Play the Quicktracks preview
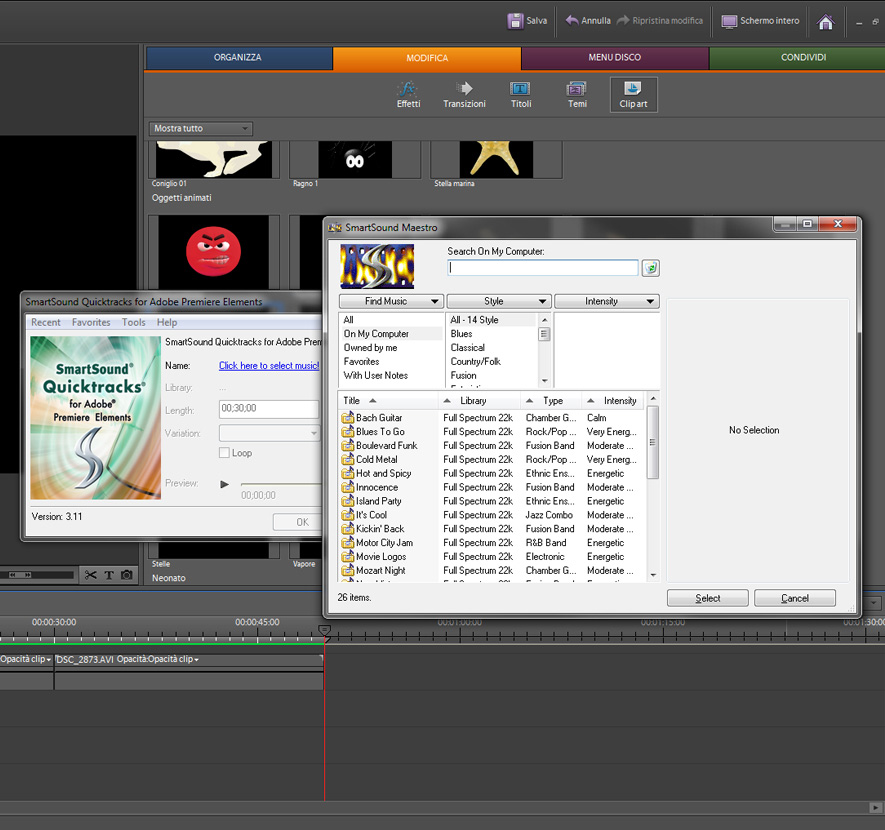This screenshot has height=830, width=885. [x=225, y=484]
